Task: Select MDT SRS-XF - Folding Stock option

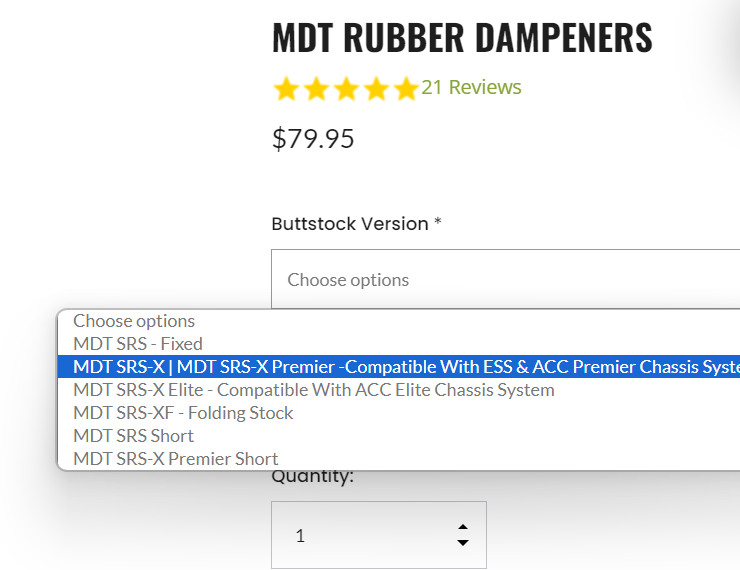Action: [x=183, y=413]
